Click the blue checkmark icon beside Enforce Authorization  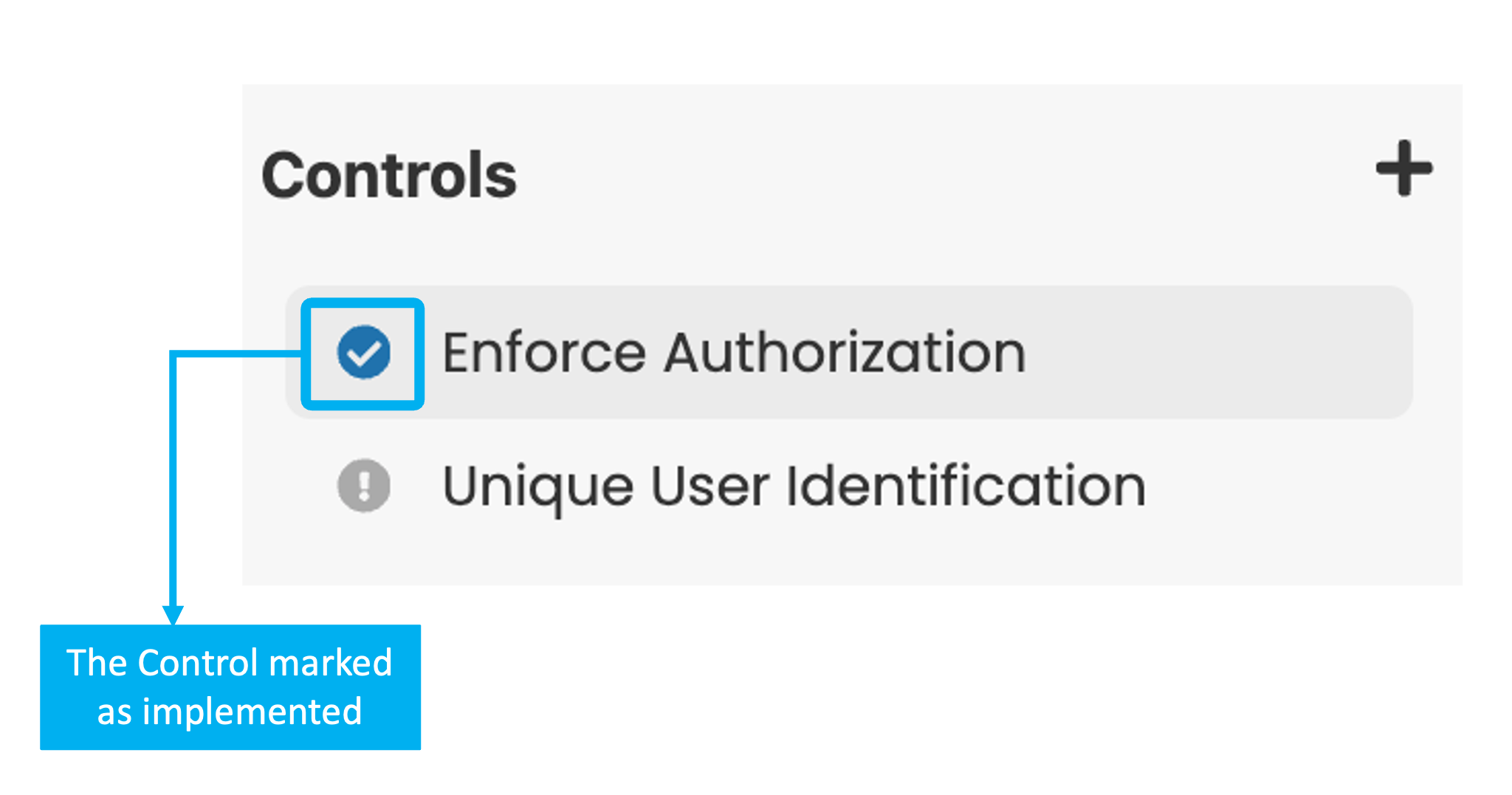click(x=364, y=352)
